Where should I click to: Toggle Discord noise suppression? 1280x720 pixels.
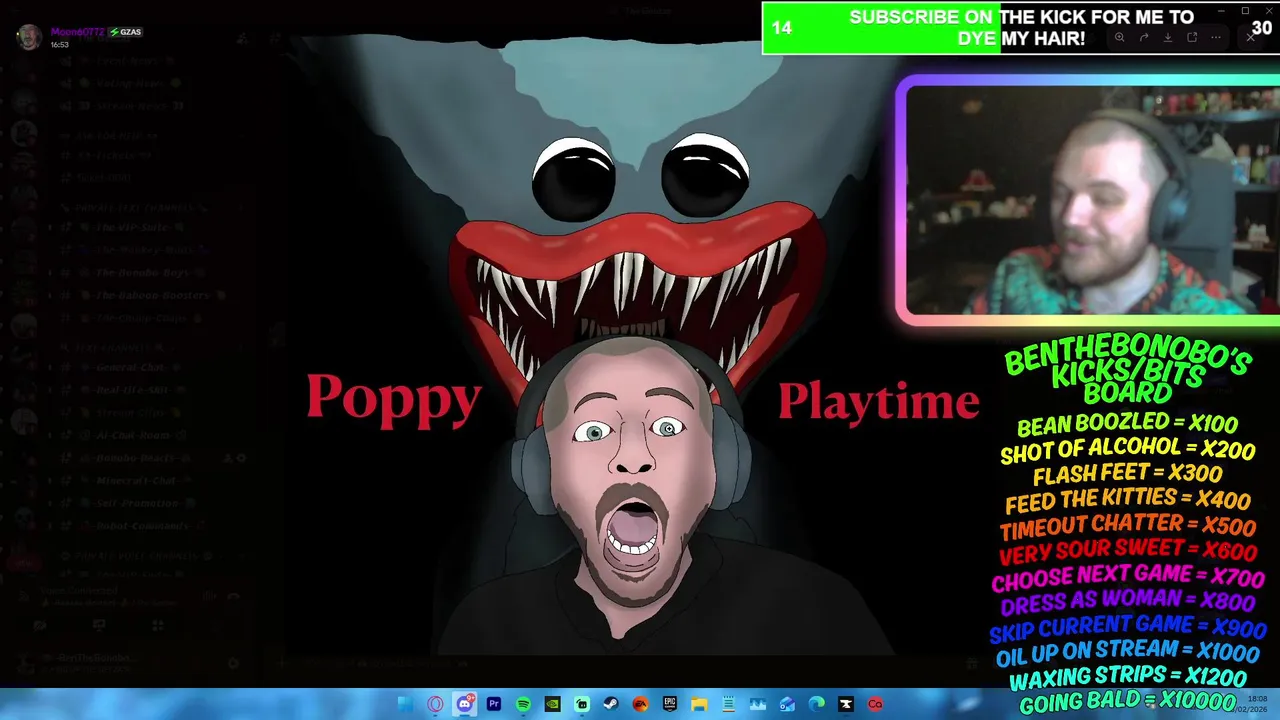[209, 597]
